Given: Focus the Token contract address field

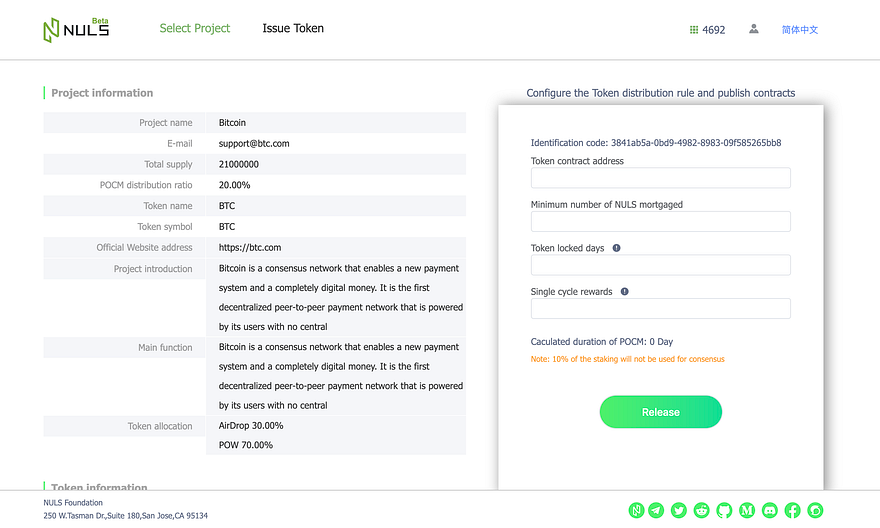Looking at the screenshot, I should pos(661,178).
